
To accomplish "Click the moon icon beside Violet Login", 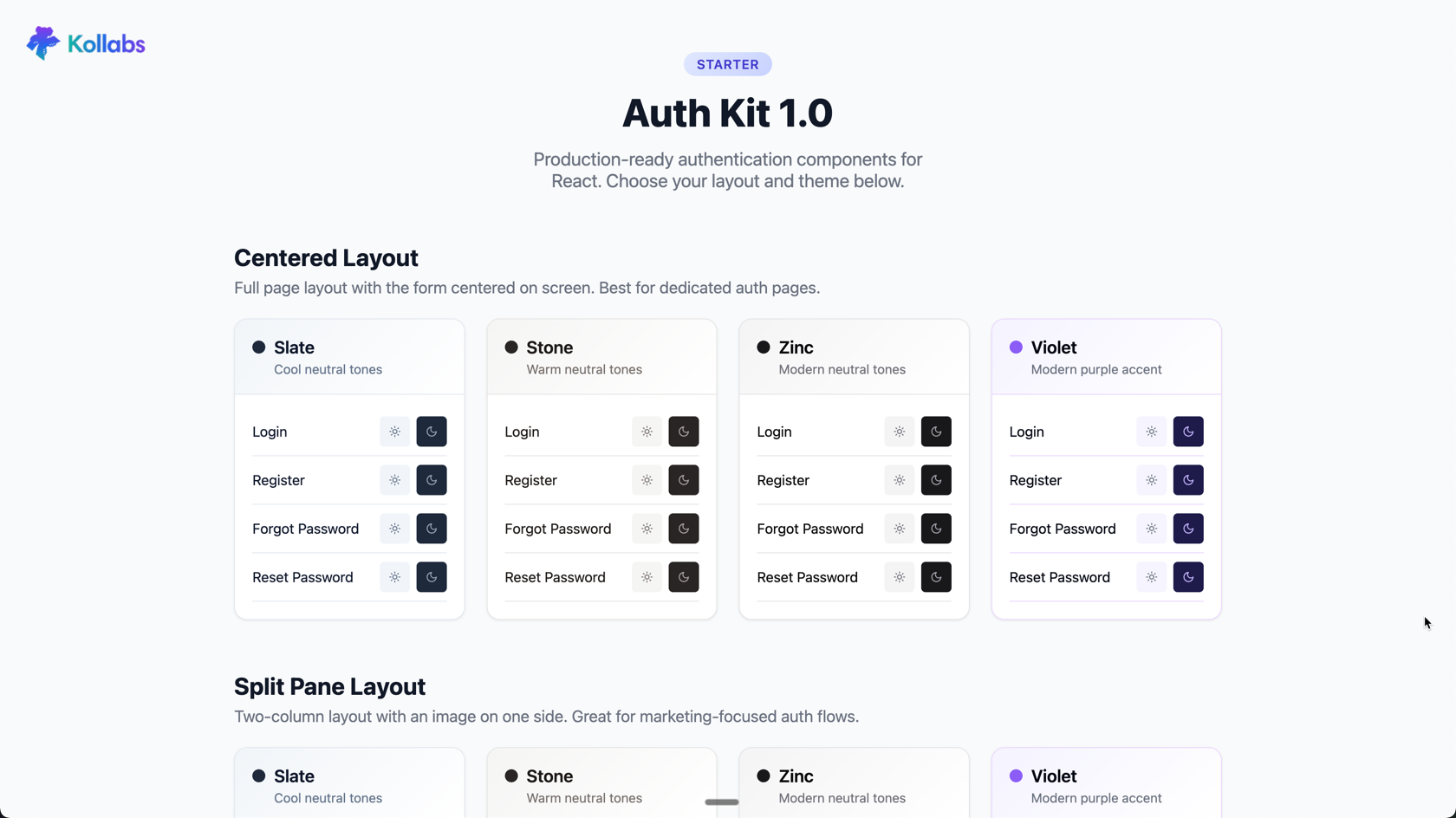I will pyautogui.click(x=1188, y=432).
